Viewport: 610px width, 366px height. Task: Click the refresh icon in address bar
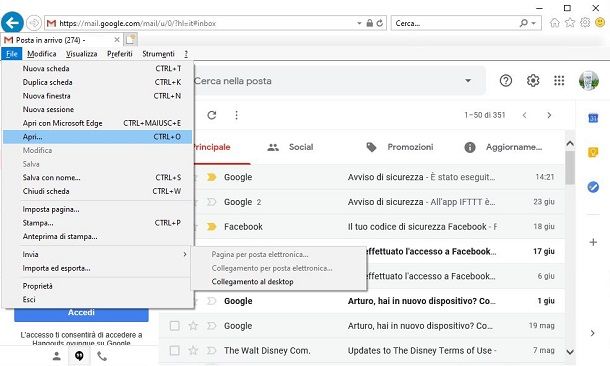pos(380,23)
